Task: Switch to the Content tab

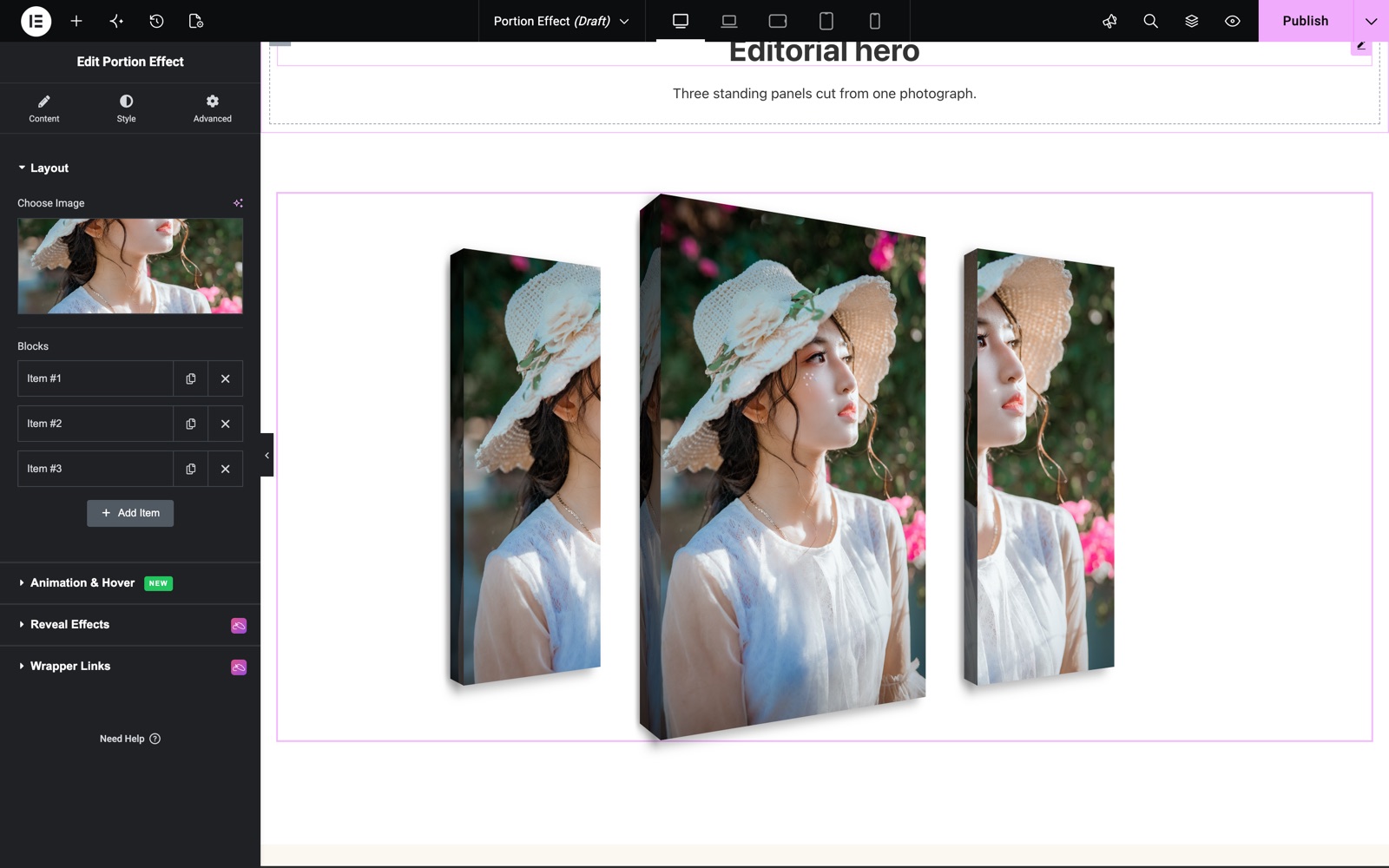Action: point(44,108)
